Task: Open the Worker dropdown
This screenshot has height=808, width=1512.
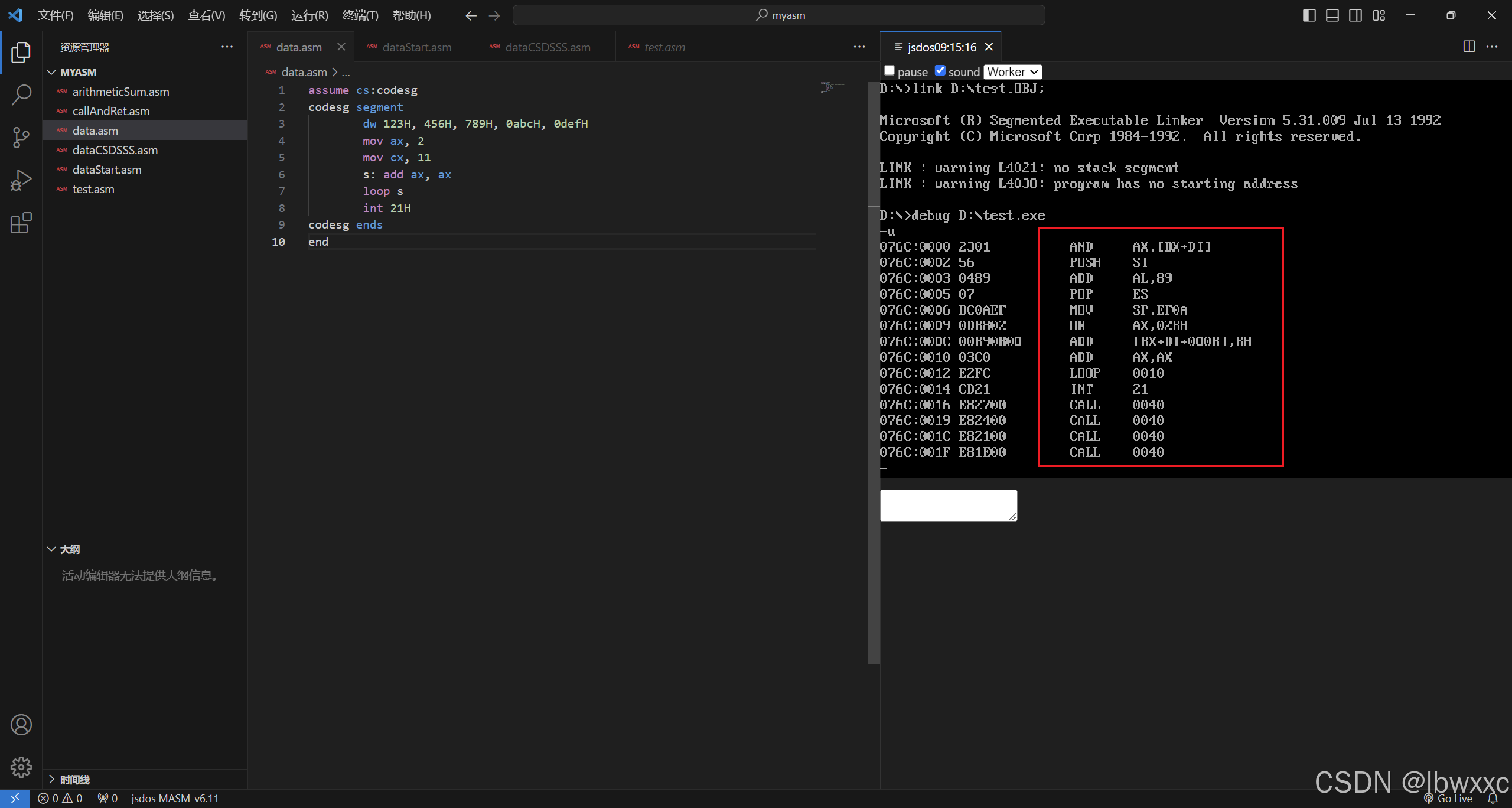Action: [1012, 72]
